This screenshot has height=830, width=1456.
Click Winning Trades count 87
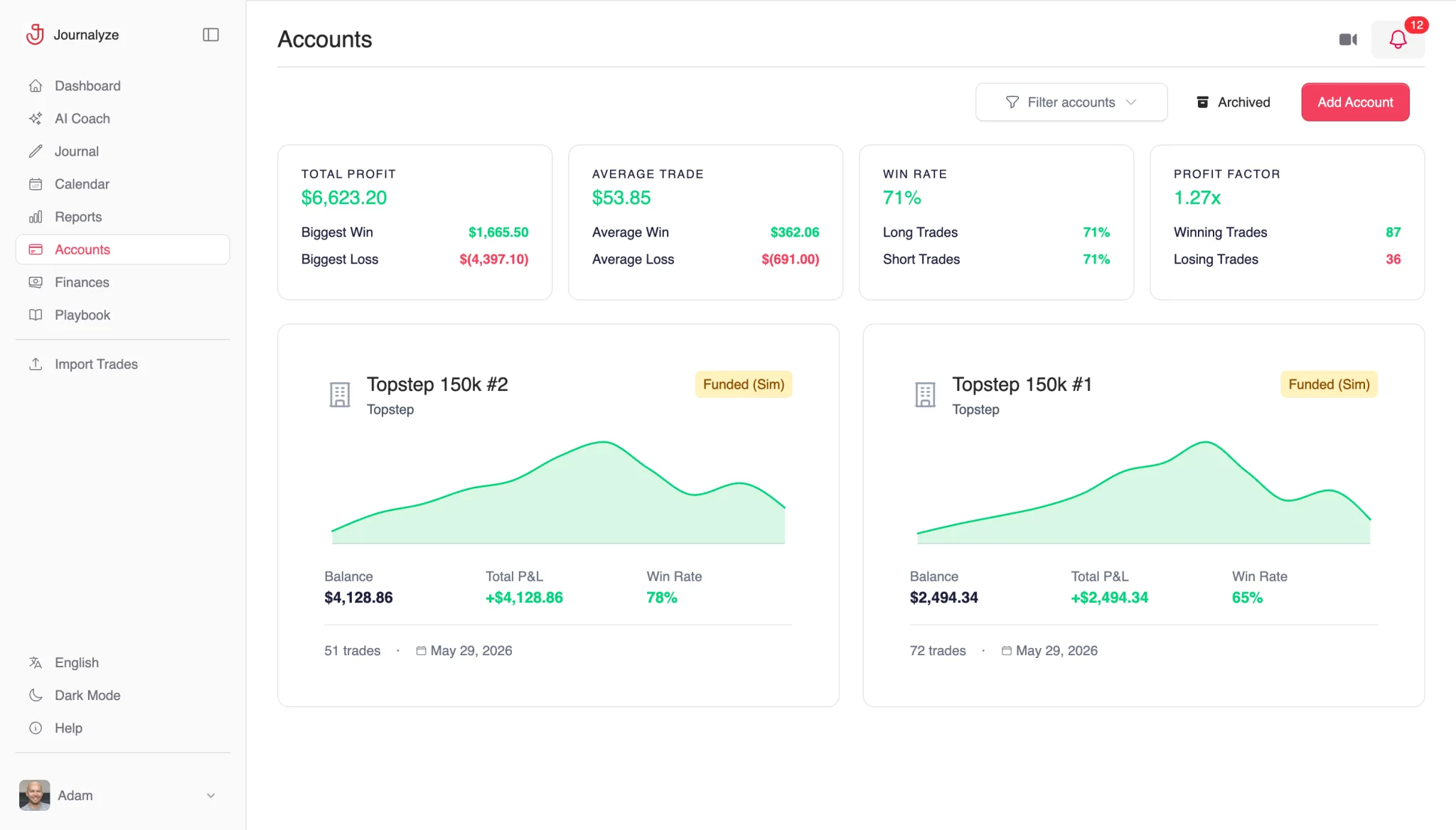(x=1393, y=232)
